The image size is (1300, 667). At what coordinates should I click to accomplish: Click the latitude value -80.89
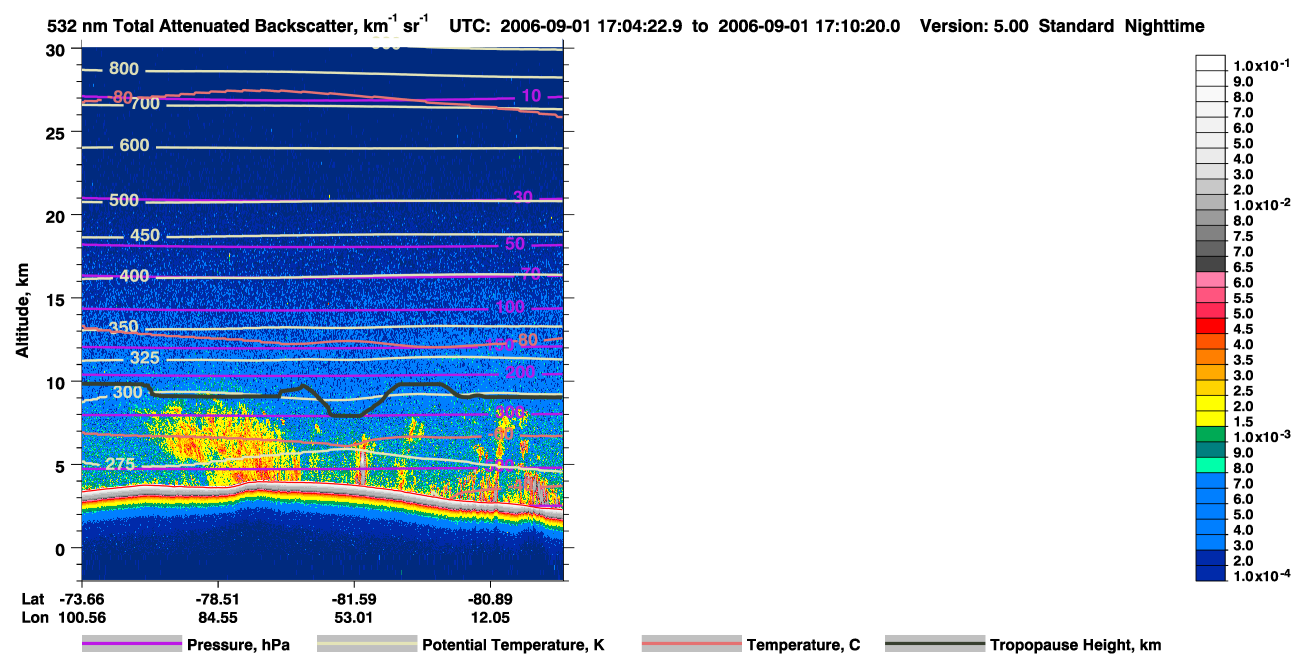tap(491, 598)
